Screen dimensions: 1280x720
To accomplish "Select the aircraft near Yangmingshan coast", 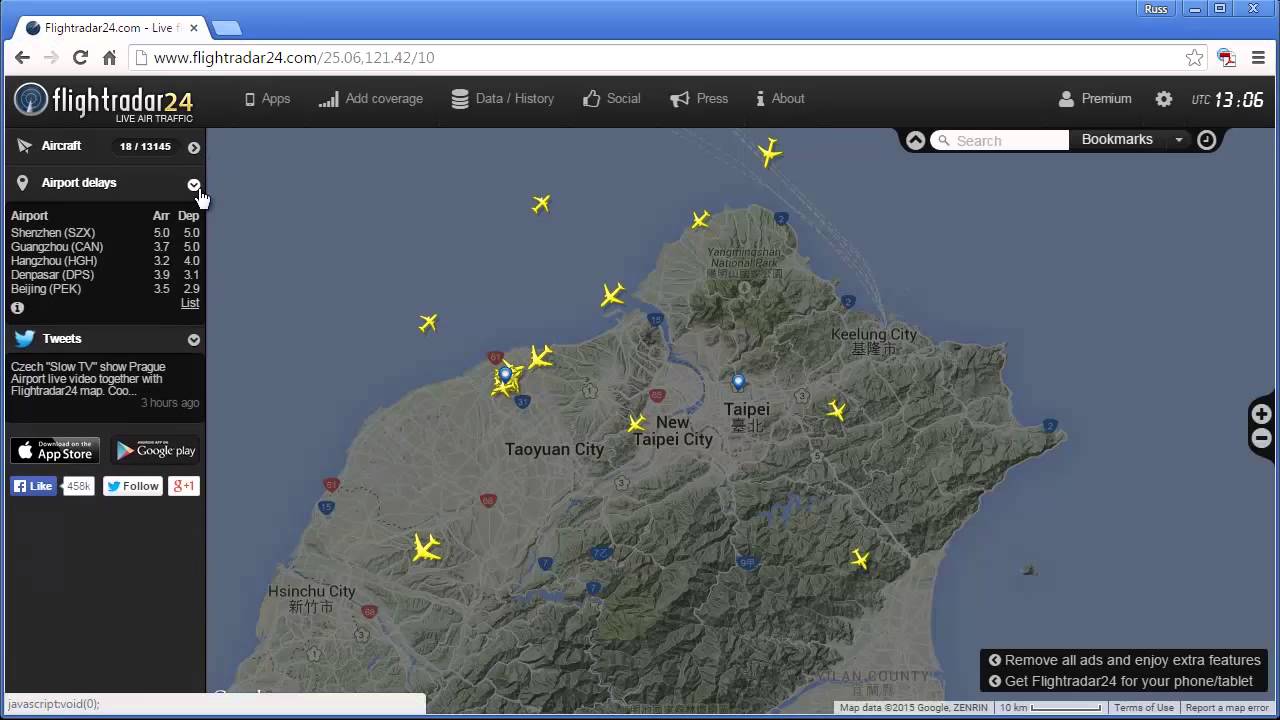I will [701, 219].
